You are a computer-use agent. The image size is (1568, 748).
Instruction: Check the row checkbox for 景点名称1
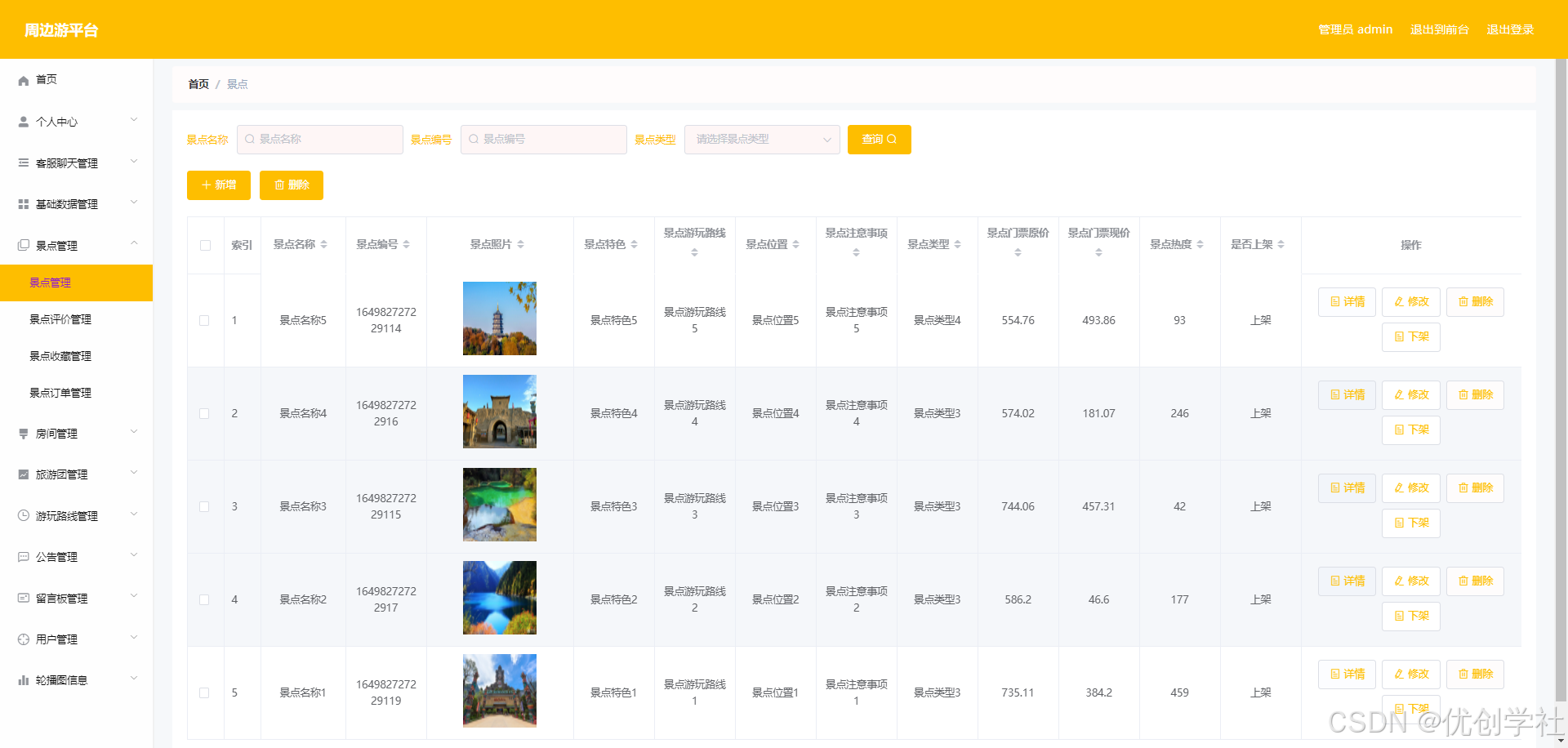click(204, 692)
